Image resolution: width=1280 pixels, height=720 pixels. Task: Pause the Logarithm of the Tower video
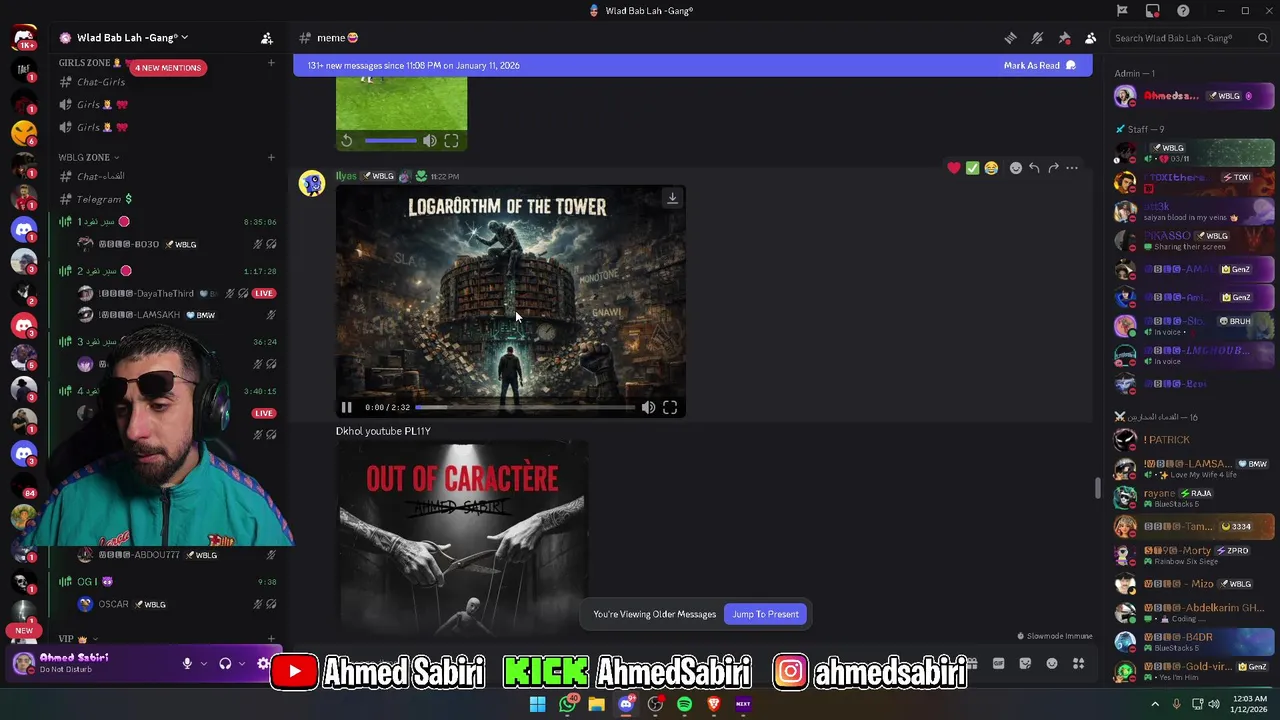pyautogui.click(x=346, y=407)
